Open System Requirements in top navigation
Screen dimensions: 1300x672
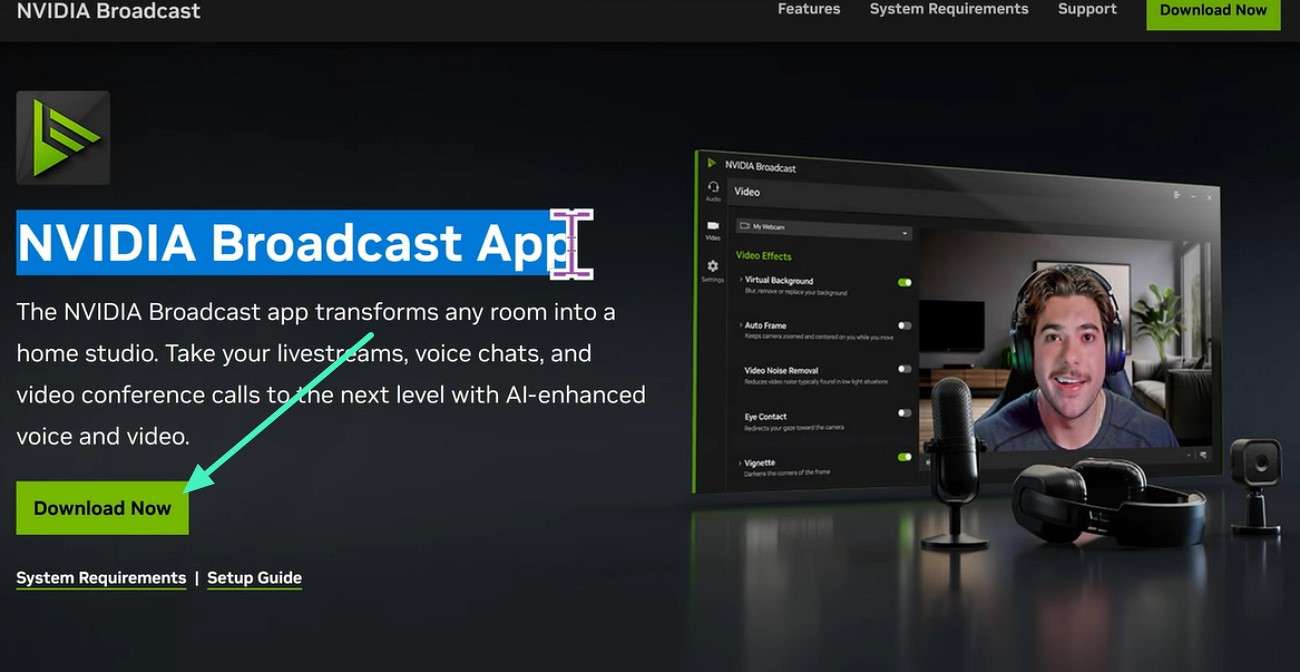tap(949, 9)
